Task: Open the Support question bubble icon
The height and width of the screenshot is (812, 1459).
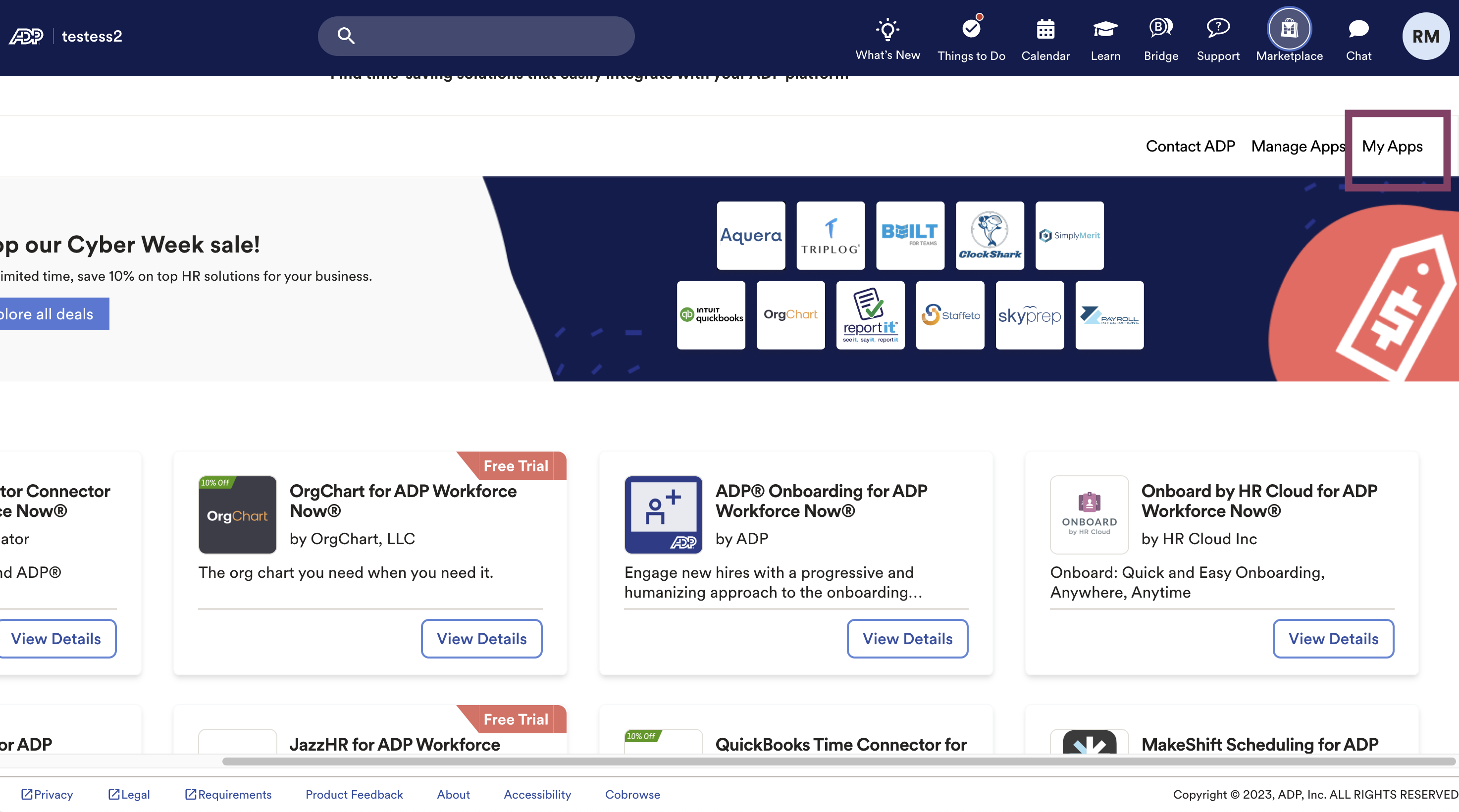Action: tap(1218, 27)
